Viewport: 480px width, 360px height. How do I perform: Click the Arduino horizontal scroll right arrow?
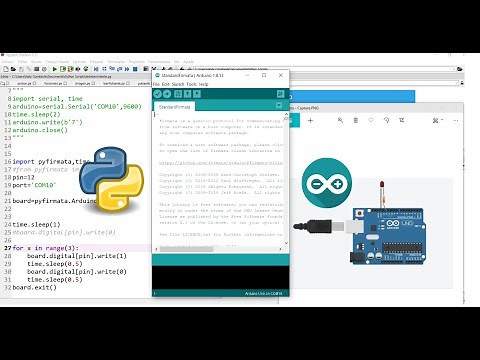click(x=280, y=249)
